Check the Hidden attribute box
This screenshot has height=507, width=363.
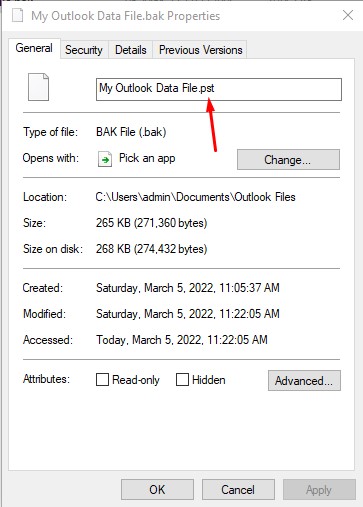coord(182,380)
